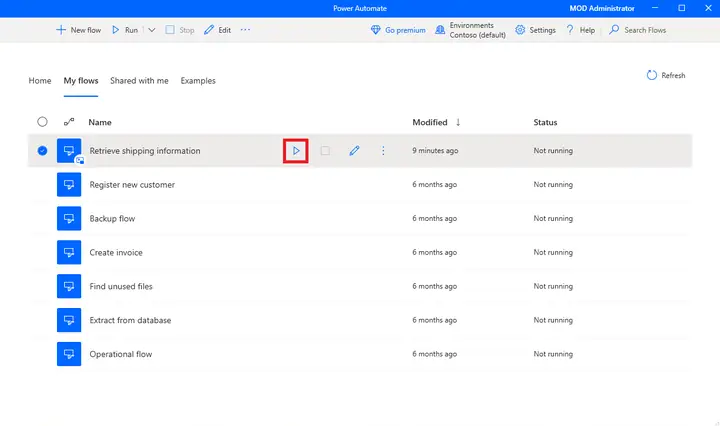Click the sort arrow beside Modified
This screenshot has width=720, height=426.
[458, 122]
